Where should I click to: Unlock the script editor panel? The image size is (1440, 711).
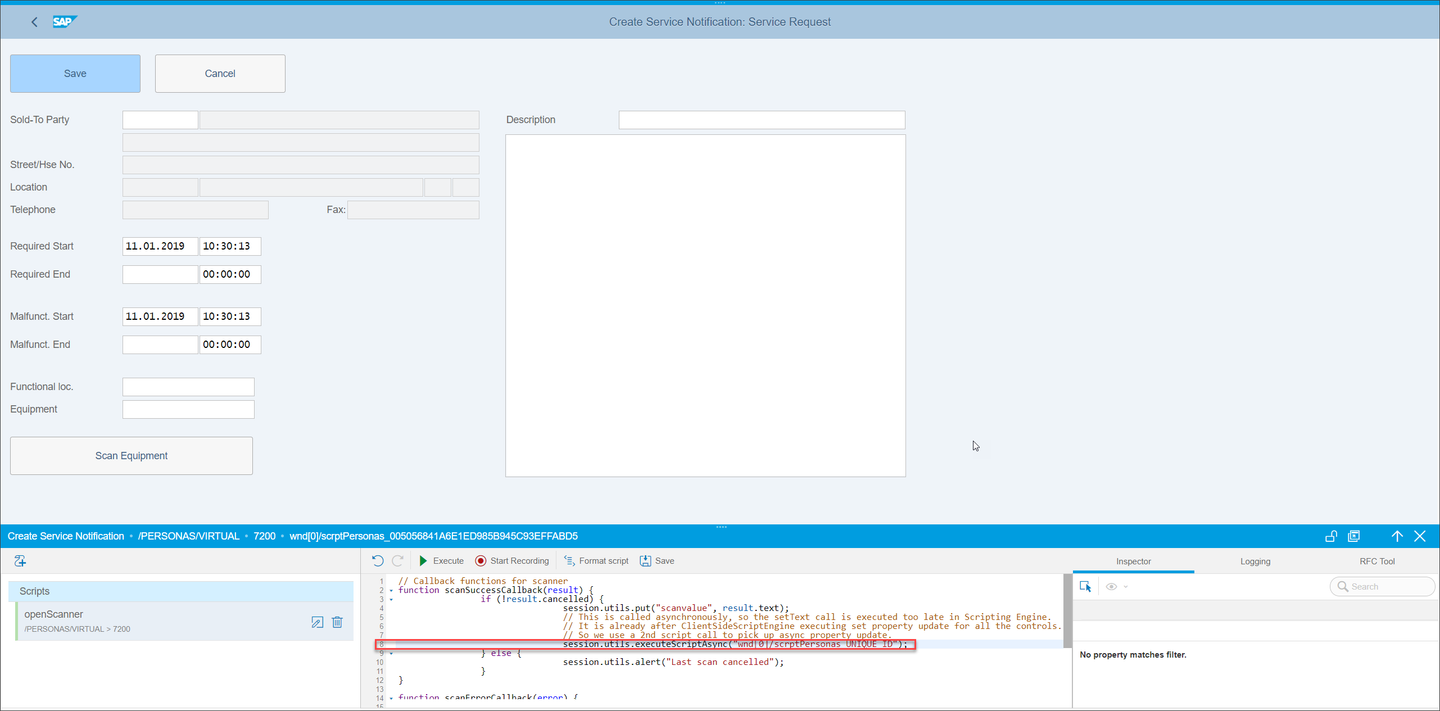click(x=1331, y=536)
